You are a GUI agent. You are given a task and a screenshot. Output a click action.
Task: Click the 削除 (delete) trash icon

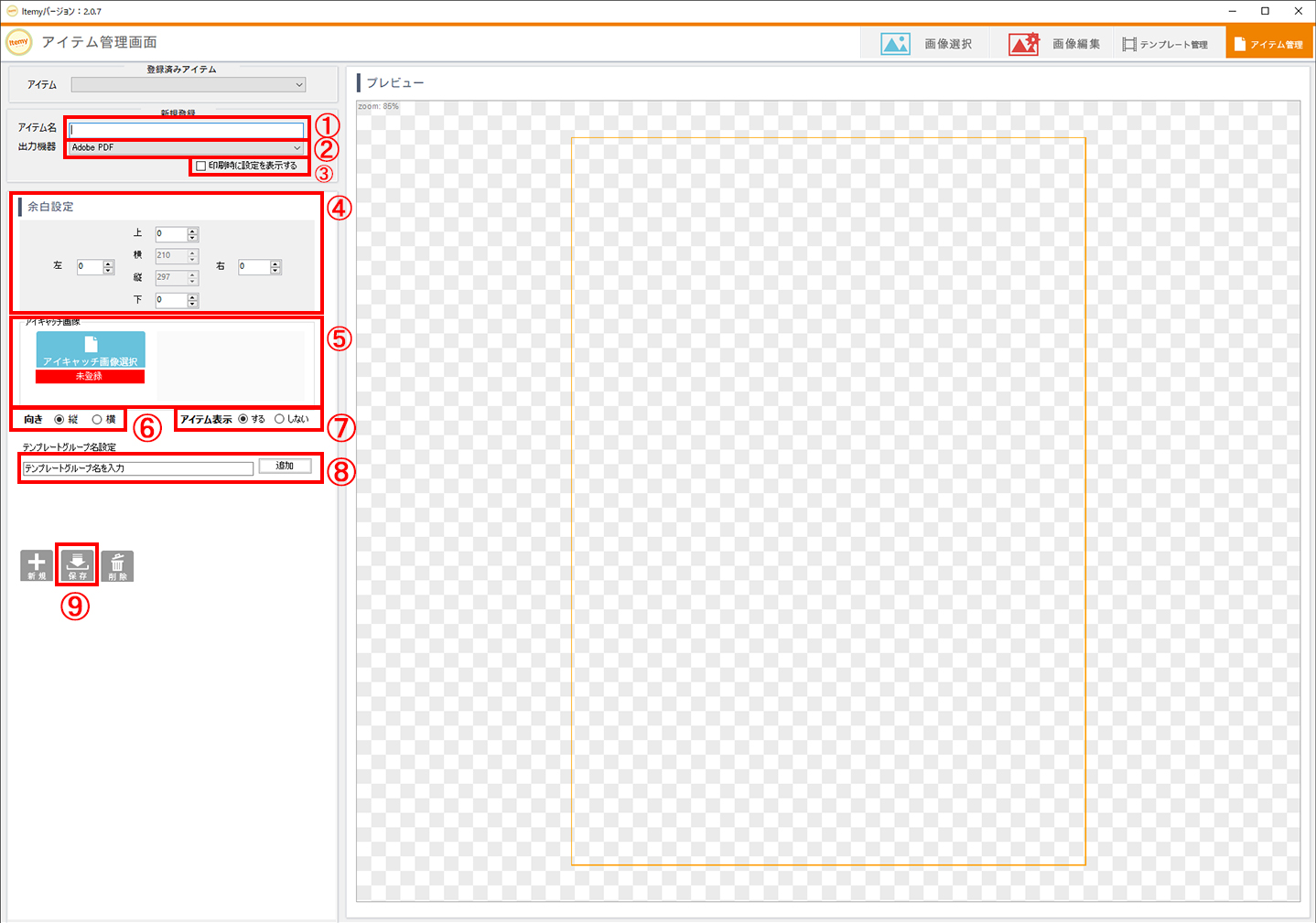(x=117, y=565)
